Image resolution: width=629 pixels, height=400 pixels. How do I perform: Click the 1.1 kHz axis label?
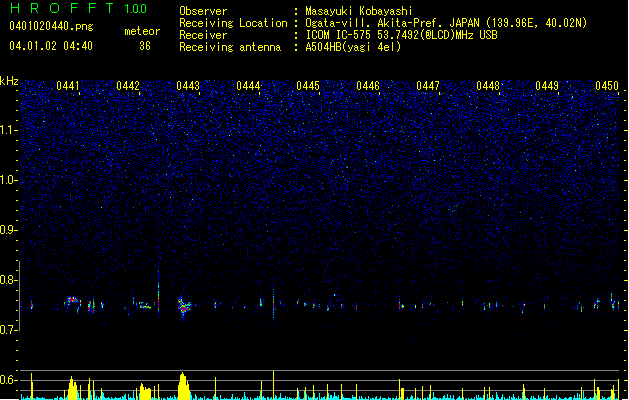pyautogui.click(x=8, y=130)
